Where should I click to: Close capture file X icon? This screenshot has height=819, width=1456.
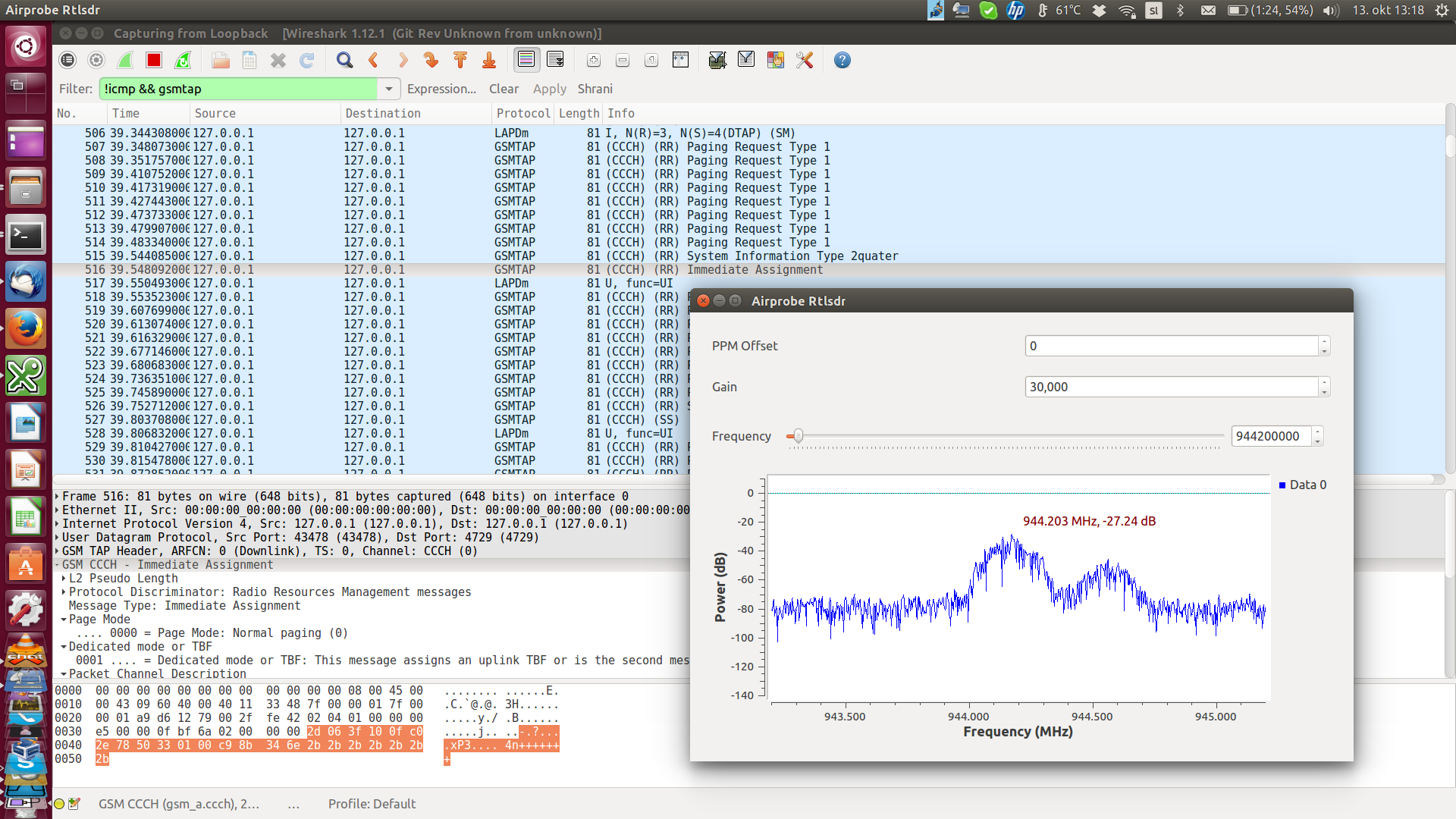[278, 60]
